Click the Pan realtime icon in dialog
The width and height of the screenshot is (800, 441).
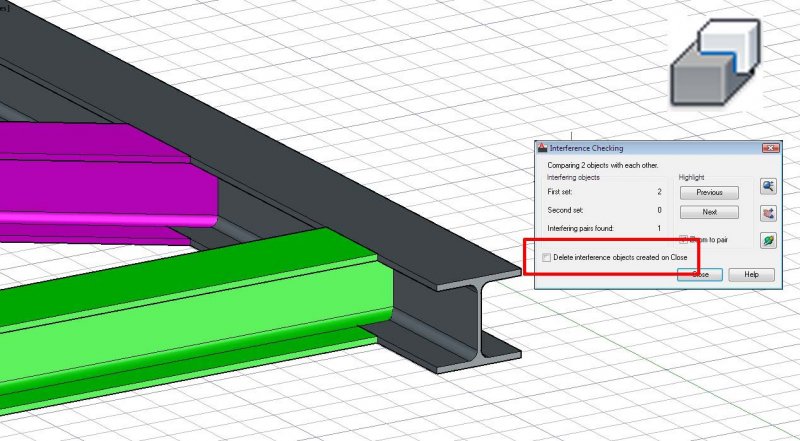click(x=768, y=213)
